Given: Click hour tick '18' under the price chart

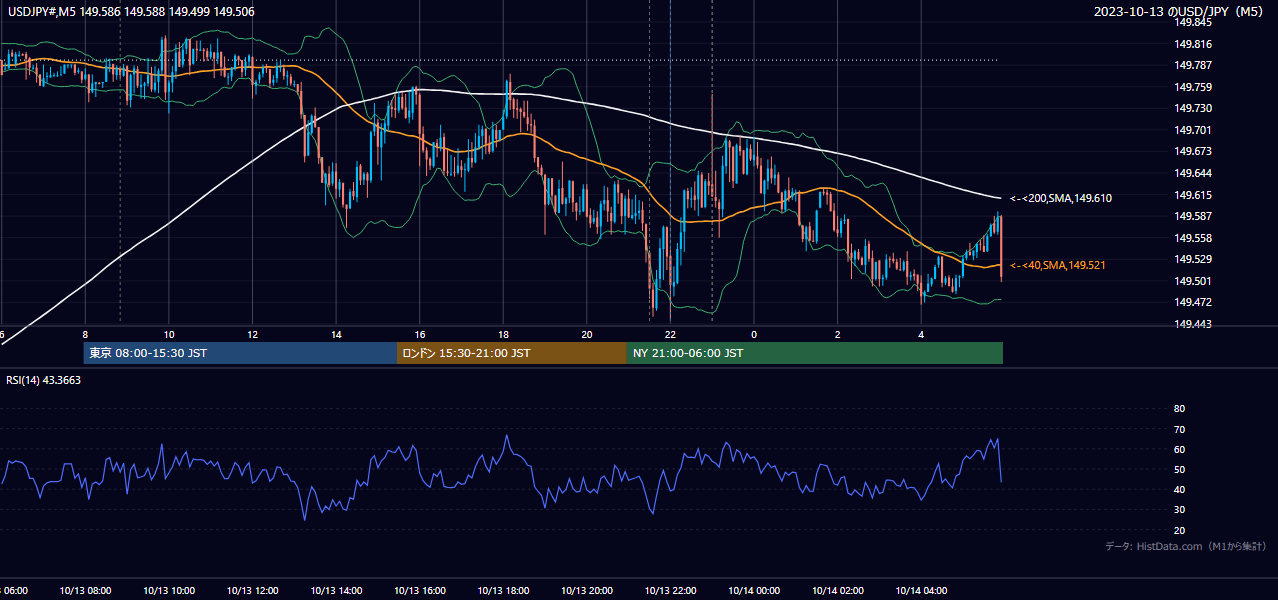Looking at the screenshot, I should 503,334.
